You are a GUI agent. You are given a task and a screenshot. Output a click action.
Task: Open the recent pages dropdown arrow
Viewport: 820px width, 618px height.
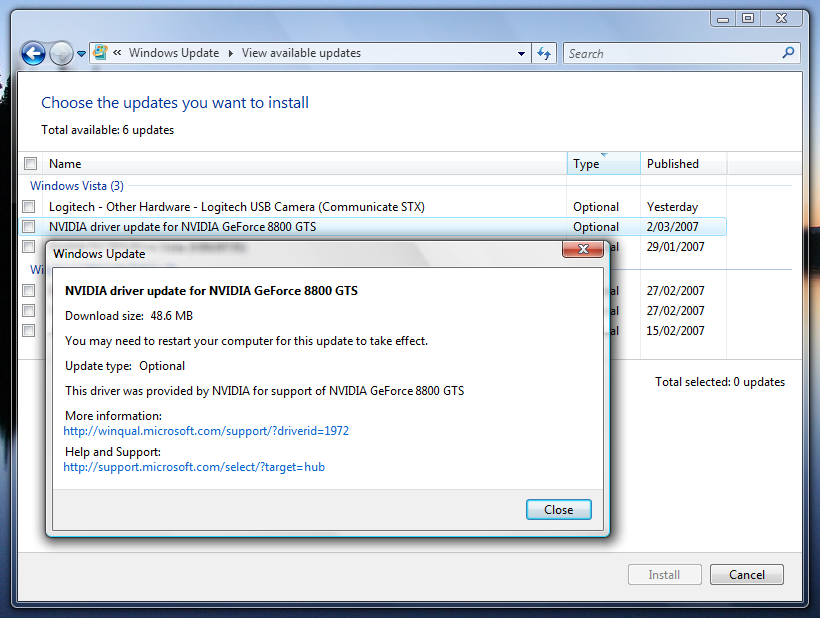82,53
